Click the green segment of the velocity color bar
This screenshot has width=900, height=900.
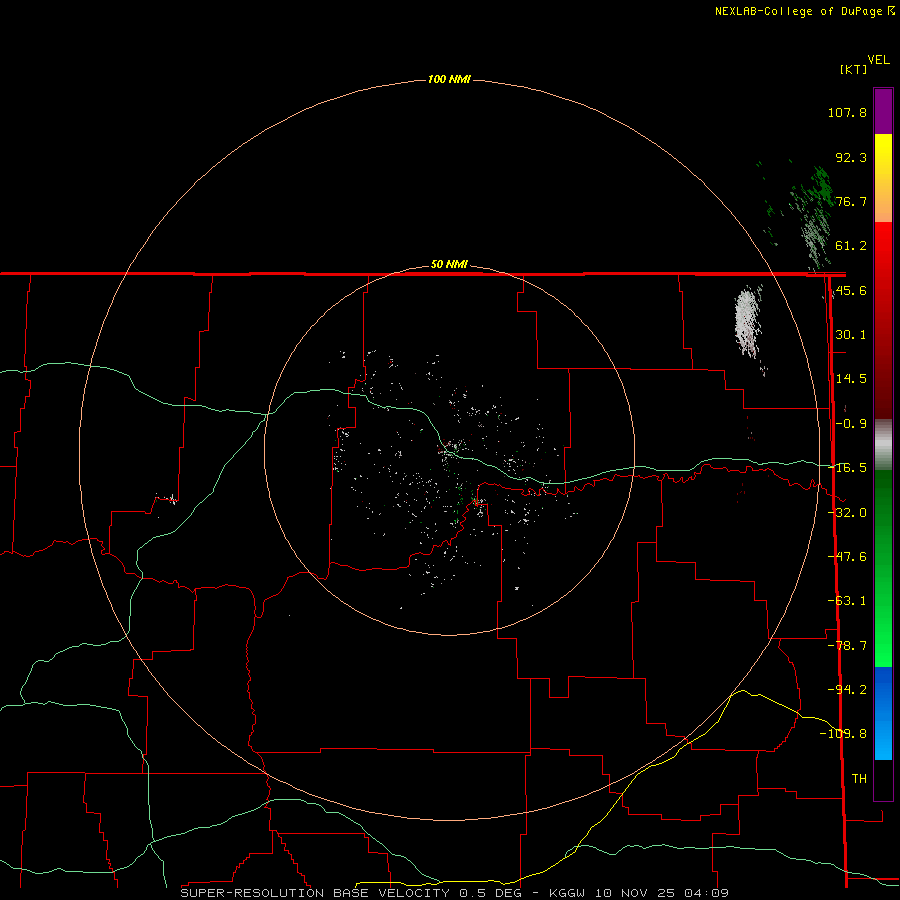(883, 568)
